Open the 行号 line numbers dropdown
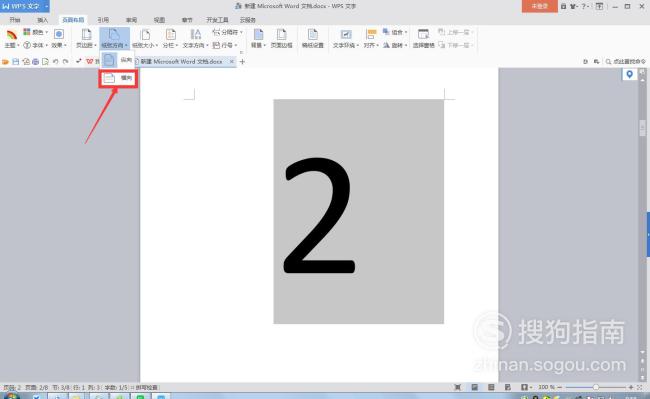Viewport: 650px width, 399px height. tap(225, 45)
